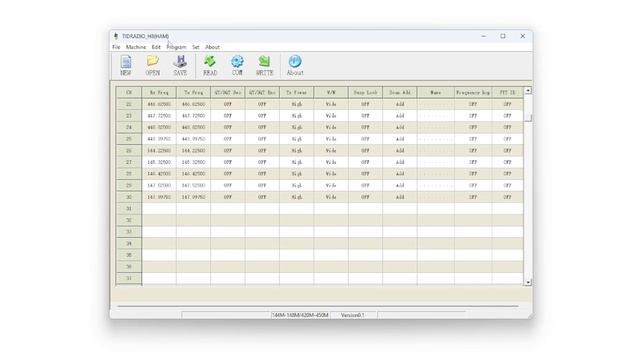The image size is (640, 360).
Task: Select channel row header 30
Action: pyautogui.click(x=129, y=197)
